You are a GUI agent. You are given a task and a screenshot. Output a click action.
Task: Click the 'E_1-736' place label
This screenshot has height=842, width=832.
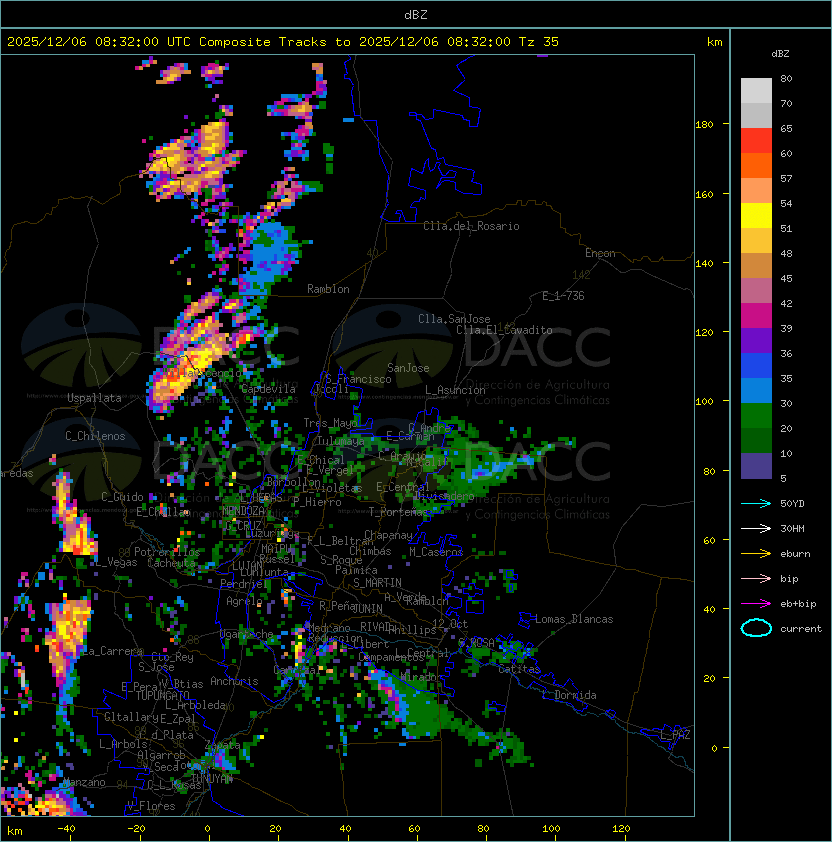click(x=563, y=296)
